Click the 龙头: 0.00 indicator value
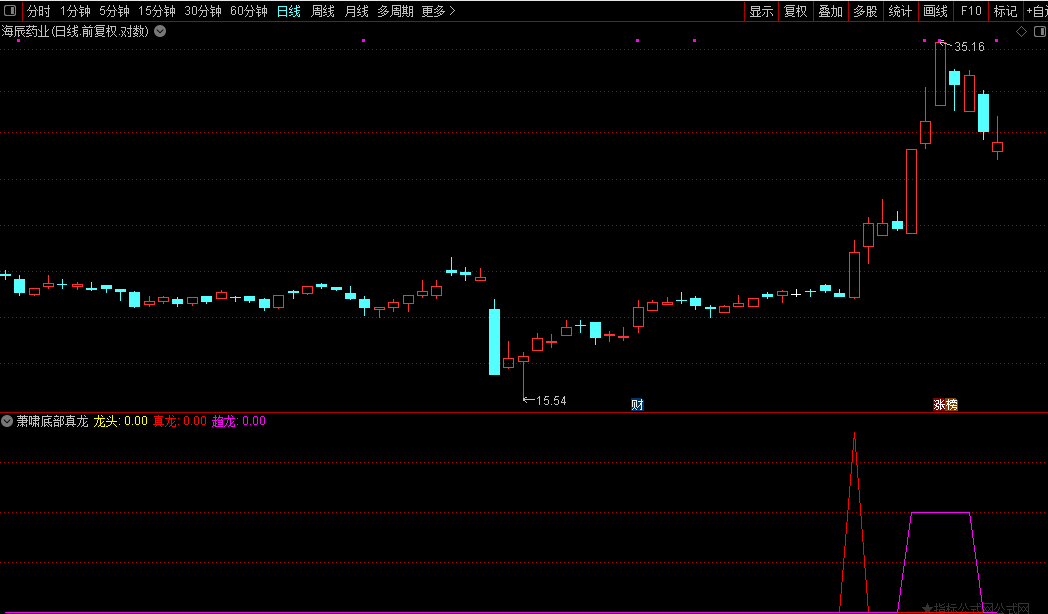The image size is (1048, 614). point(120,421)
